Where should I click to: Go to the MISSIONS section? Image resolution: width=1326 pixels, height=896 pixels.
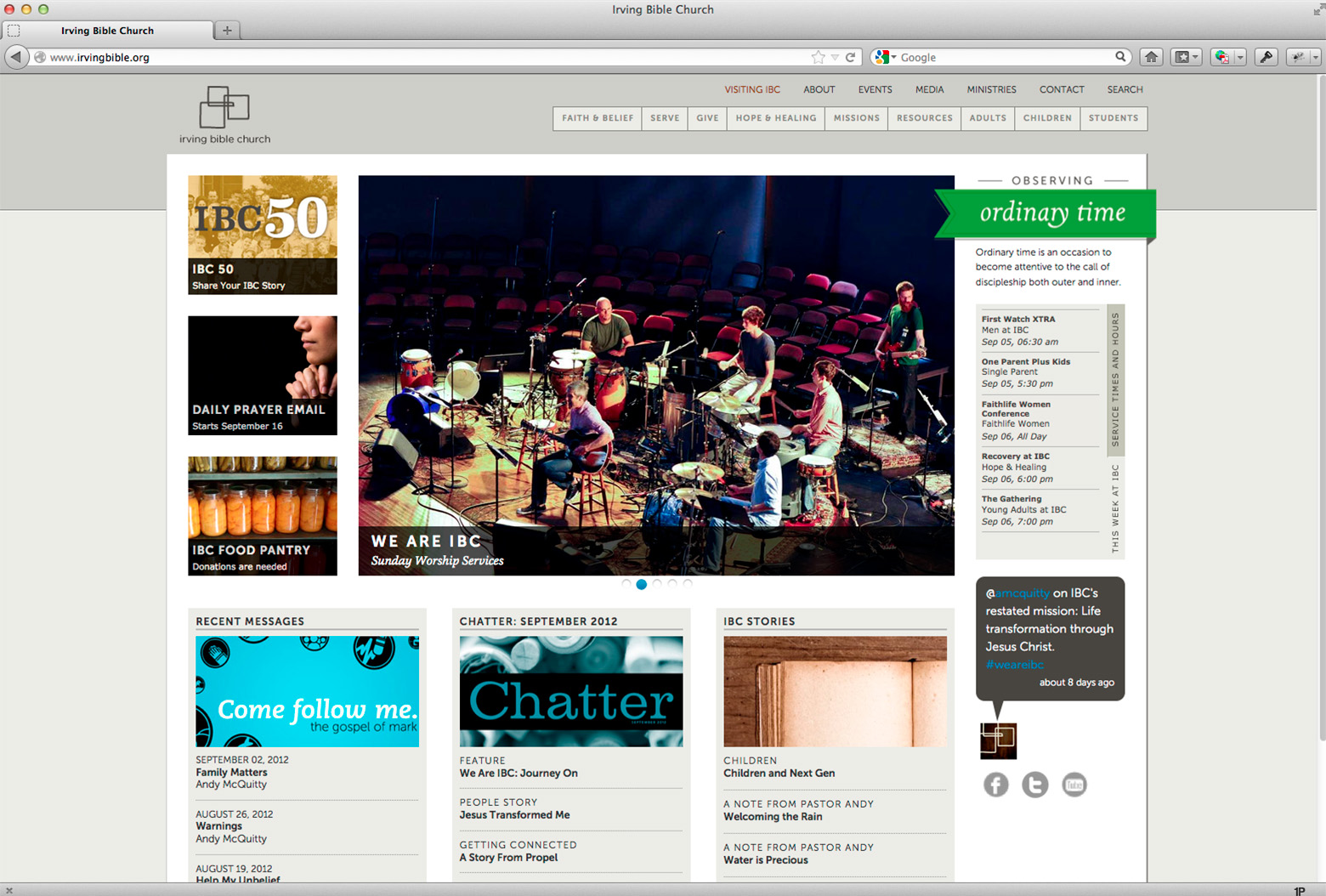coord(857,118)
